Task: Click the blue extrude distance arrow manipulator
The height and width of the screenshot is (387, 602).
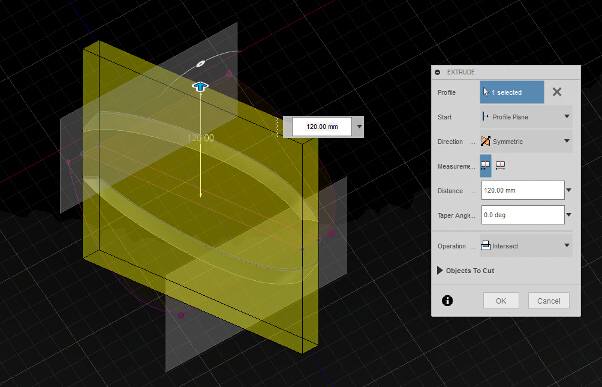Action: coord(200,86)
